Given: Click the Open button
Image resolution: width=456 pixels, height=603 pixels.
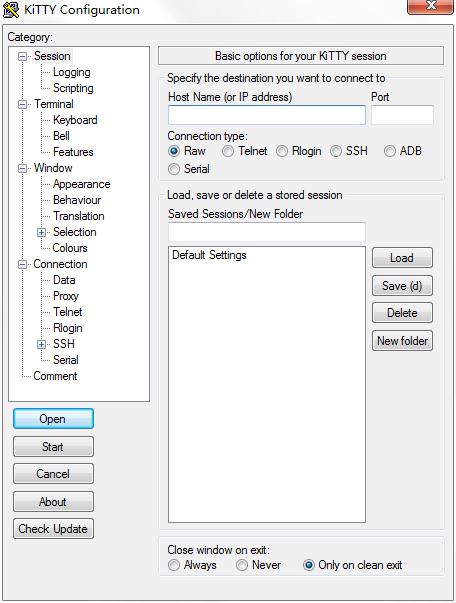Looking at the screenshot, I should 53,419.
